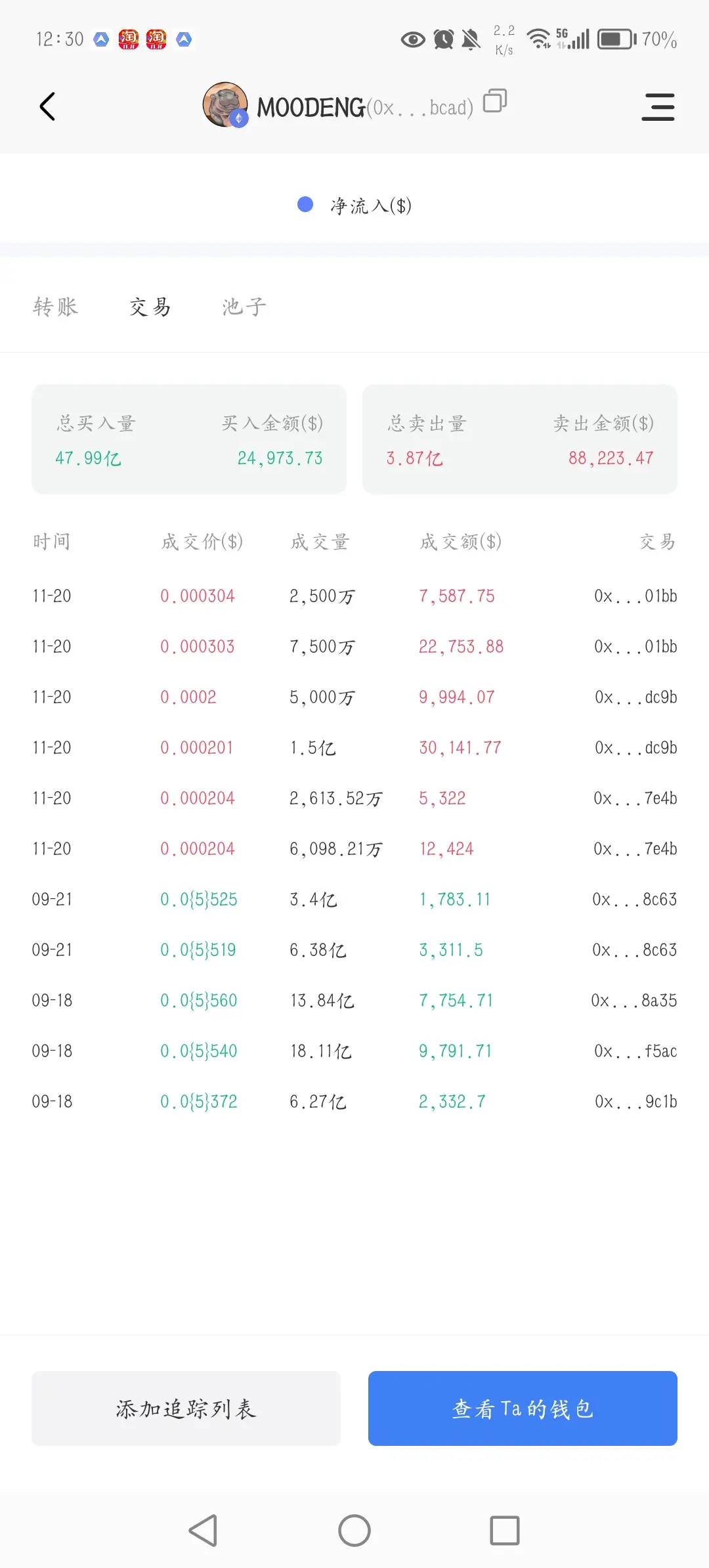Screen dimensions: 709x1568
Task: Click the 添加追踪列表 button
Action: point(186,1408)
